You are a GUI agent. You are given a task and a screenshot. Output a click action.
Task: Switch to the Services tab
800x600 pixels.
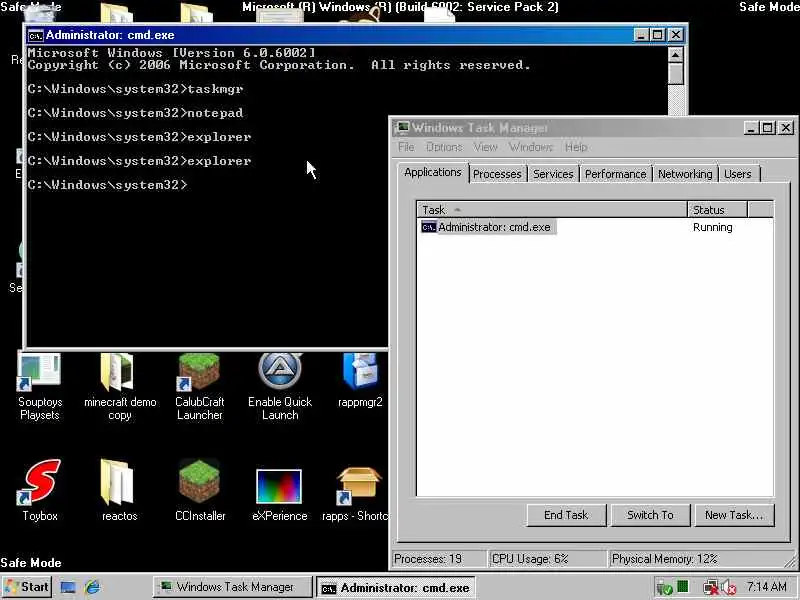[553, 174]
